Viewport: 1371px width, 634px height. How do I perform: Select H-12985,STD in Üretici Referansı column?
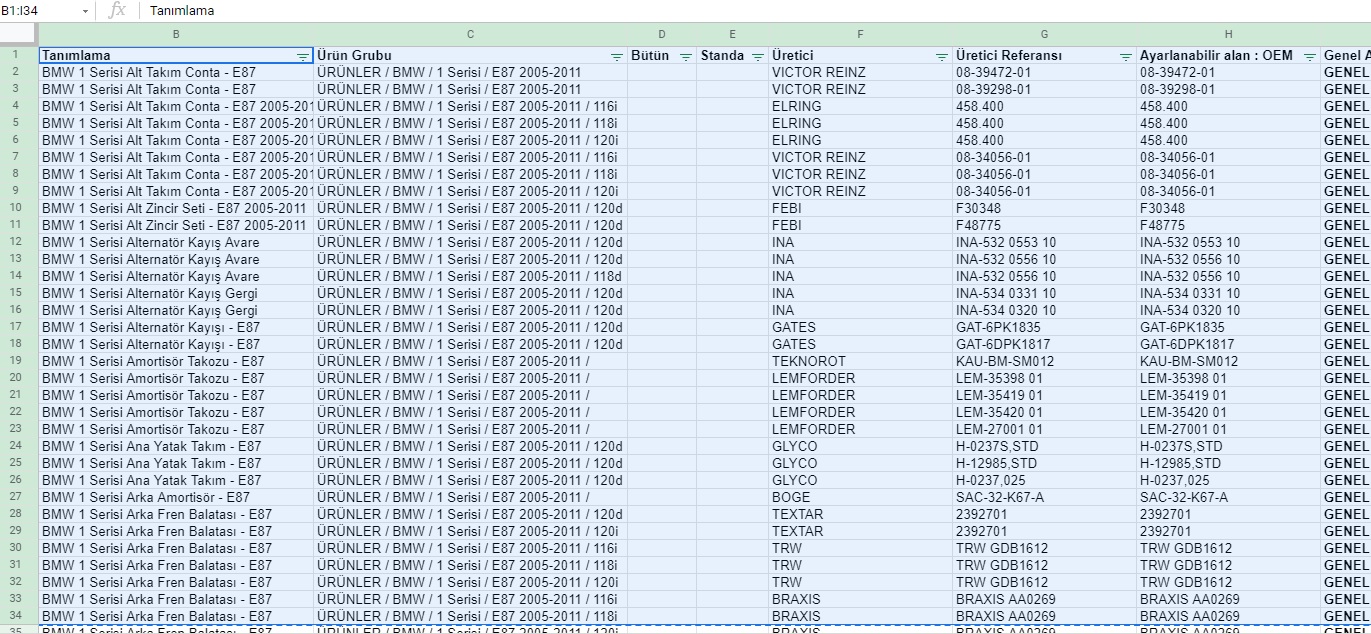tap(1045, 463)
